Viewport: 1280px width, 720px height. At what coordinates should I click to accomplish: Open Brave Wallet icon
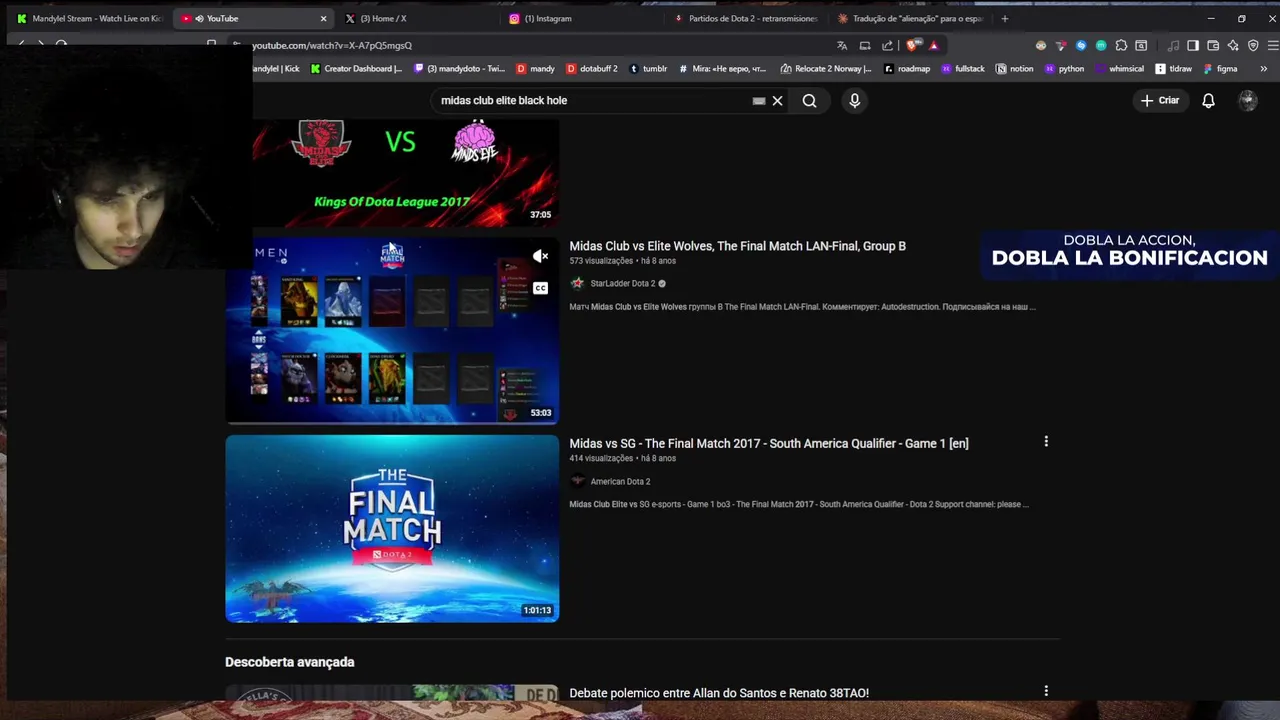tap(1213, 45)
